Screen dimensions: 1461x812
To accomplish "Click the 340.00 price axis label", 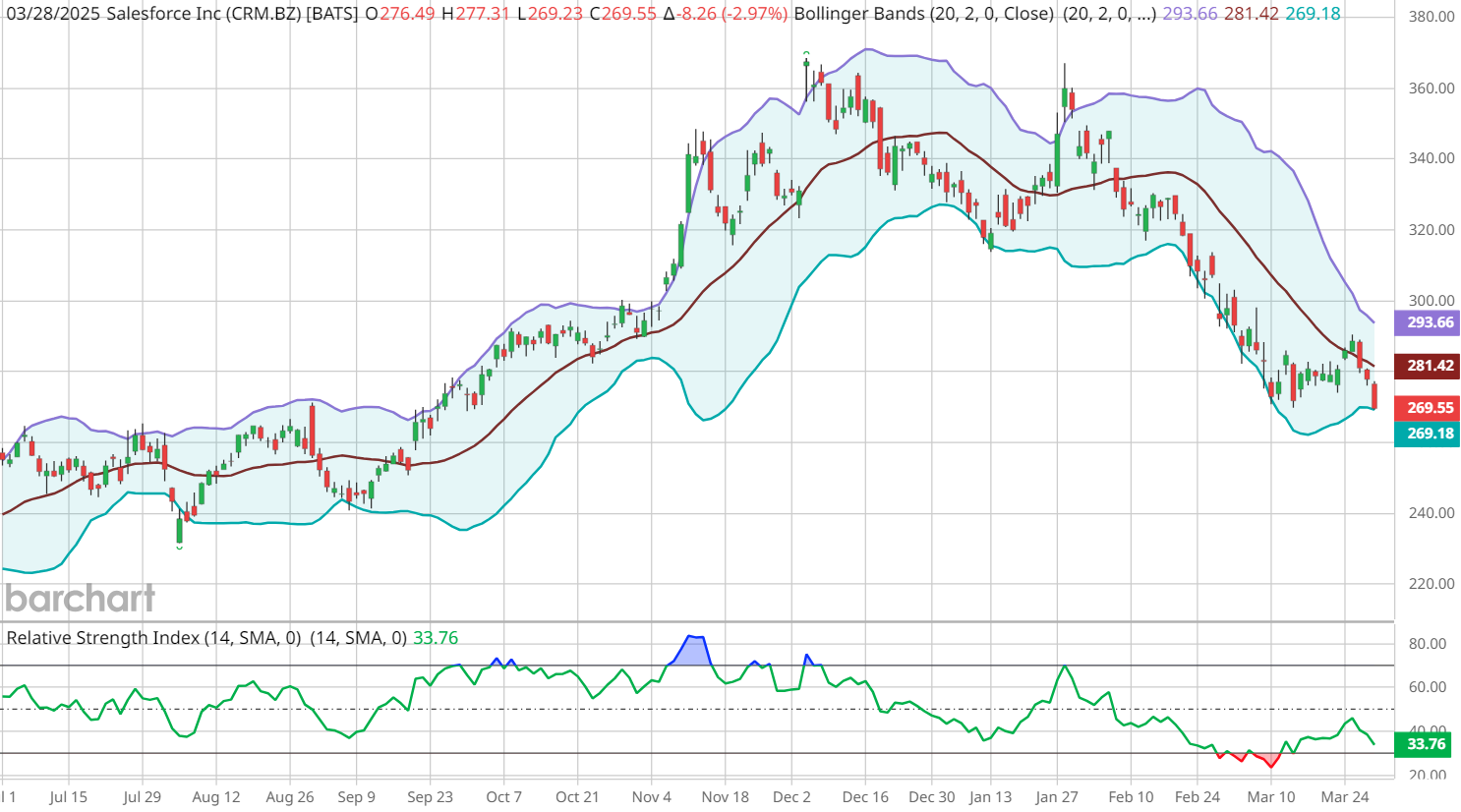I will [1431, 158].
